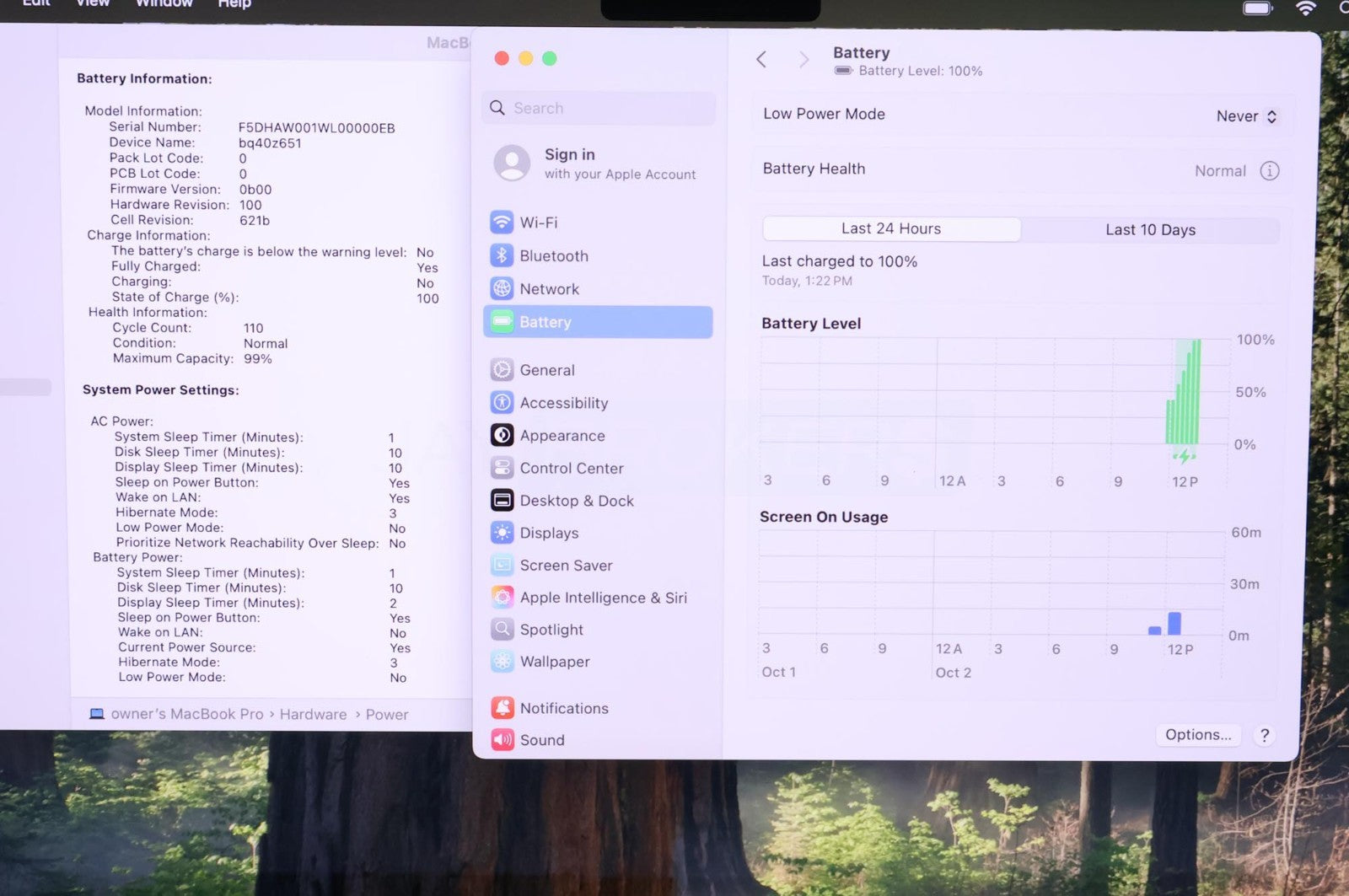The image size is (1349, 896).
Task: Click the Bluetooth icon in the sidebar
Action: pos(502,255)
